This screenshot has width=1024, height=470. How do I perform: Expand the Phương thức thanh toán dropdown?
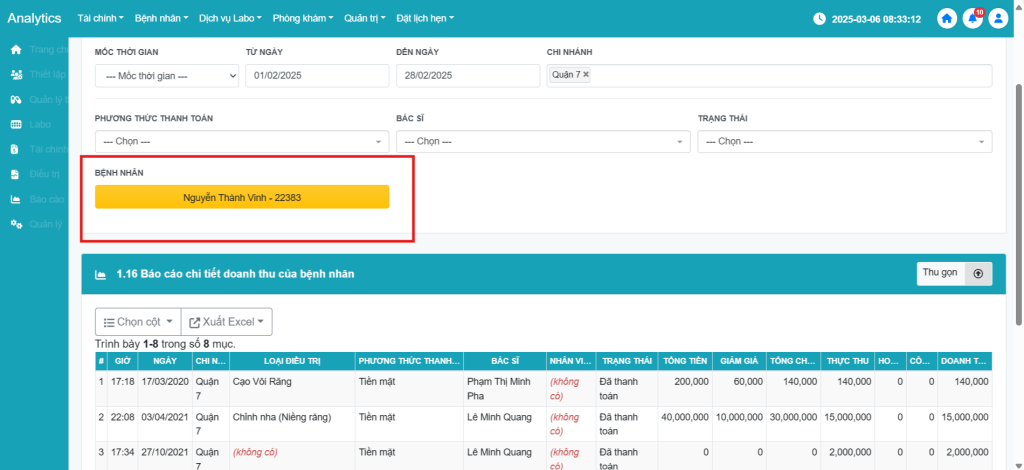tap(241, 142)
